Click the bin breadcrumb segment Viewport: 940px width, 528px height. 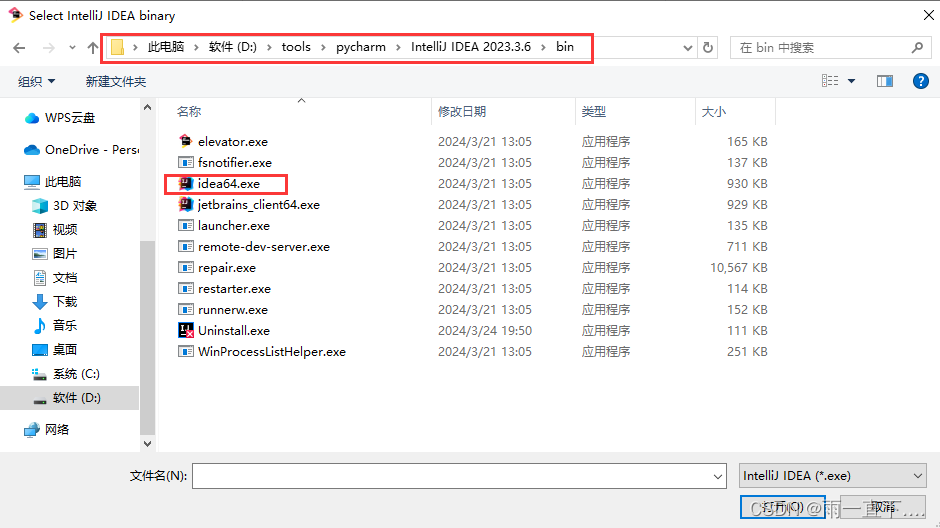pos(565,47)
